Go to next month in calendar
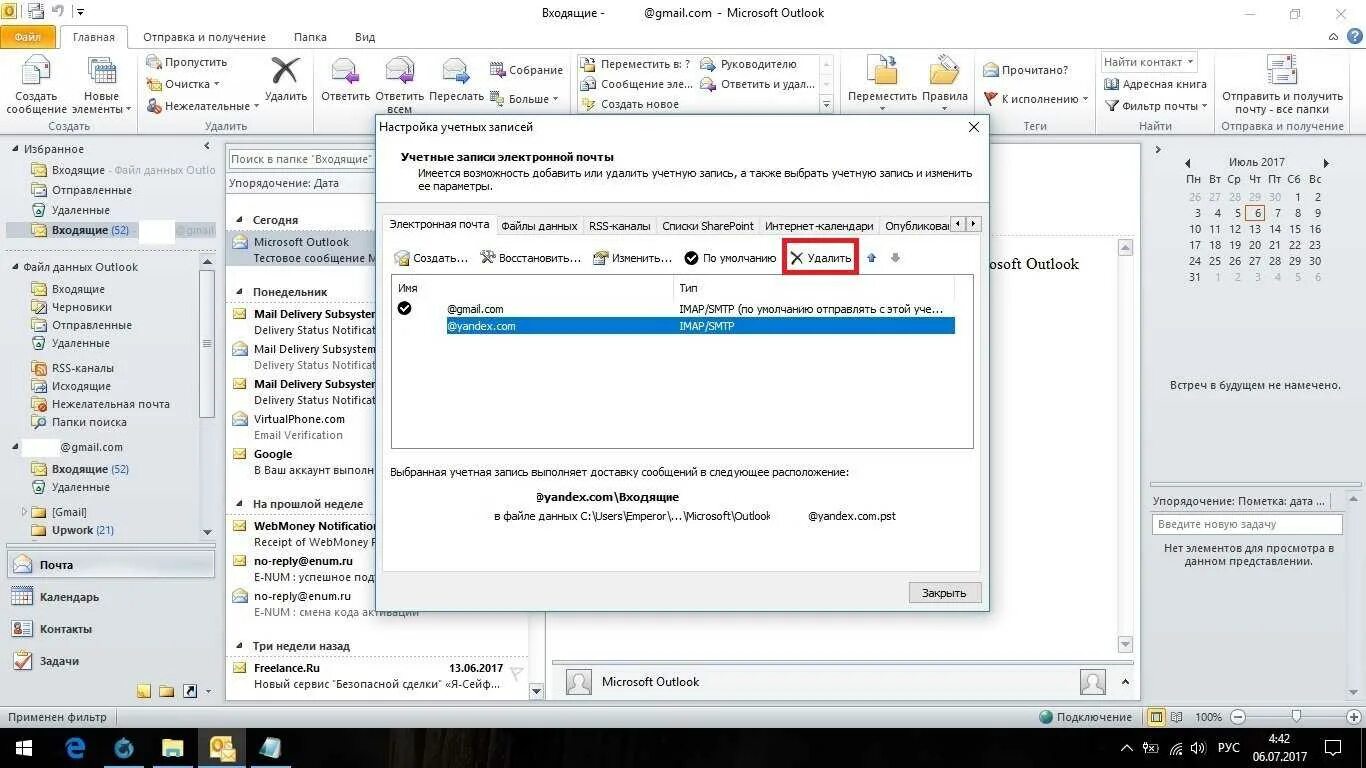1366x768 pixels. (x=1326, y=162)
